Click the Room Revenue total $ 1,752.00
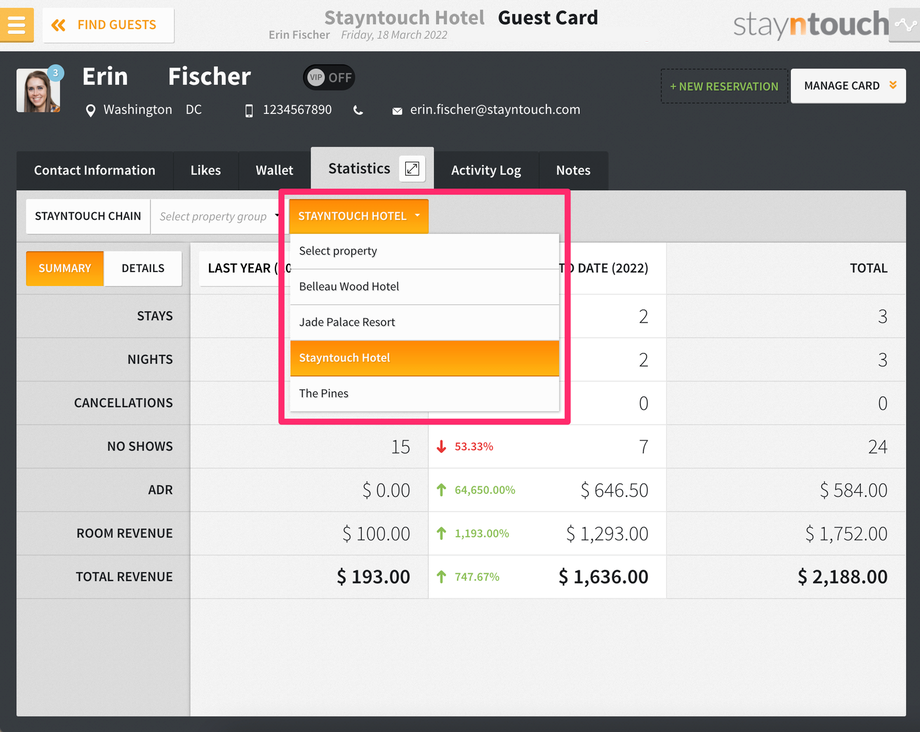The image size is (920, 732). [846, 534]
